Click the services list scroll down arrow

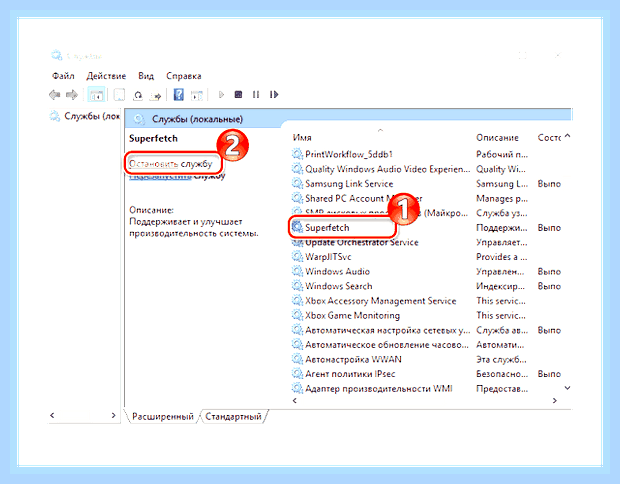pyautogui.click(x=567, y=388)
